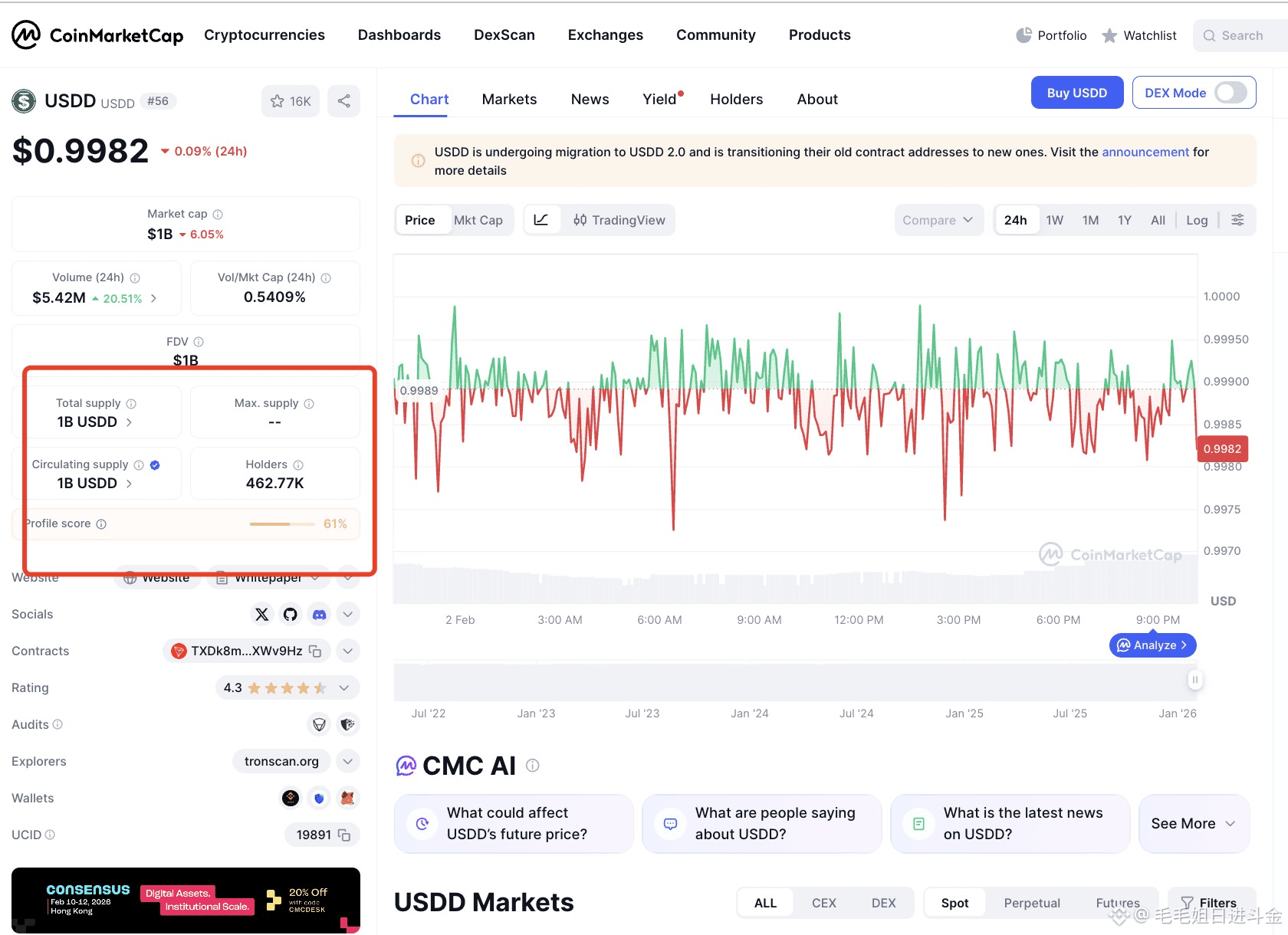
Task: Follow the announcement link
Action: click(1145, 152)
